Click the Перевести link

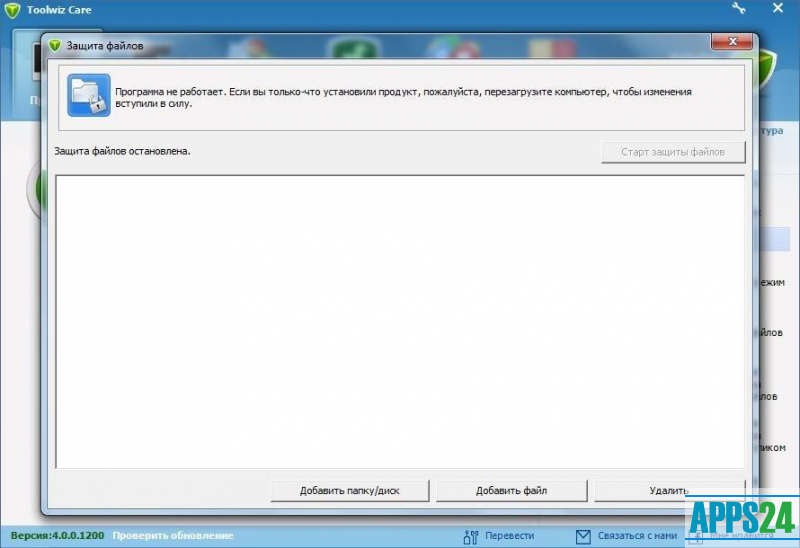509,536
